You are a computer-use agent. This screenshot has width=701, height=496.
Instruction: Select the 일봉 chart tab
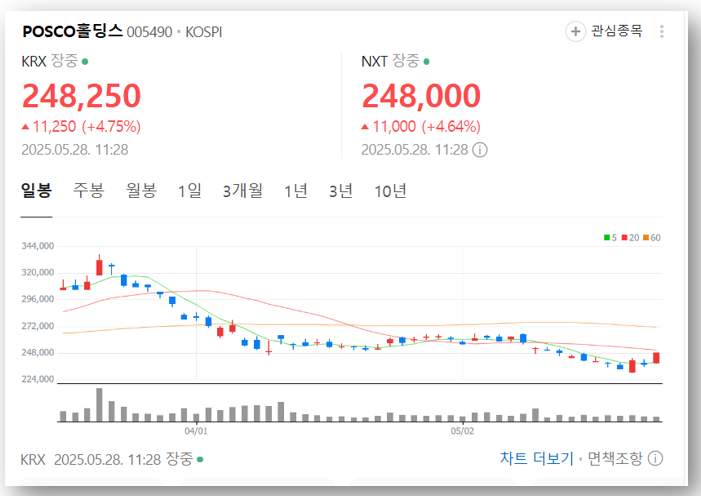36,191
